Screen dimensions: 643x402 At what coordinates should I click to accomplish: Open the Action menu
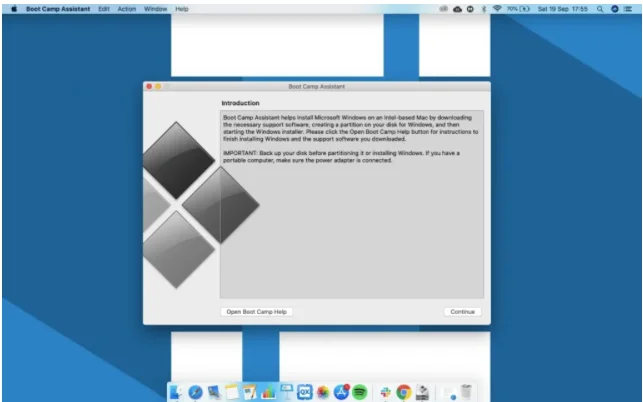point(127,8)
